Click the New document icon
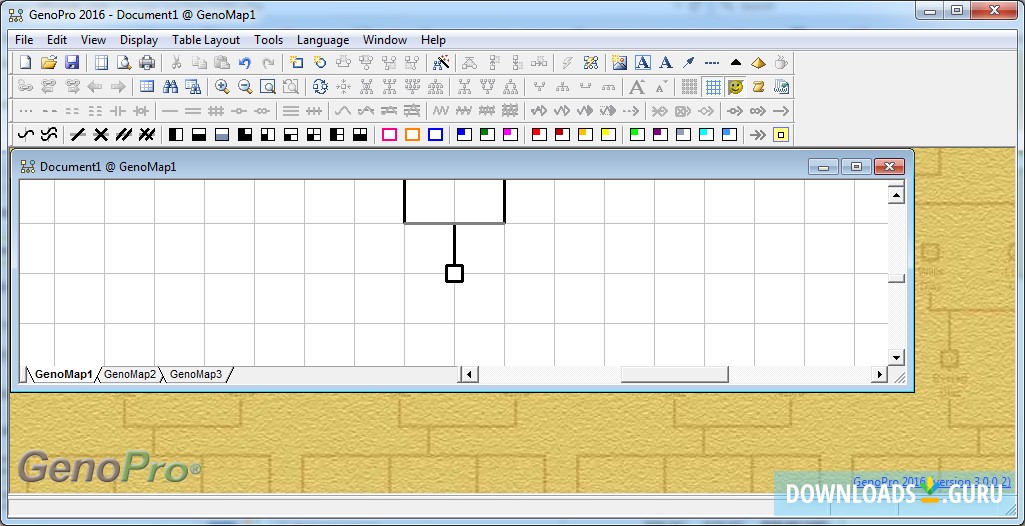This screenshot has width=1025, height=526. coord(26,63)
